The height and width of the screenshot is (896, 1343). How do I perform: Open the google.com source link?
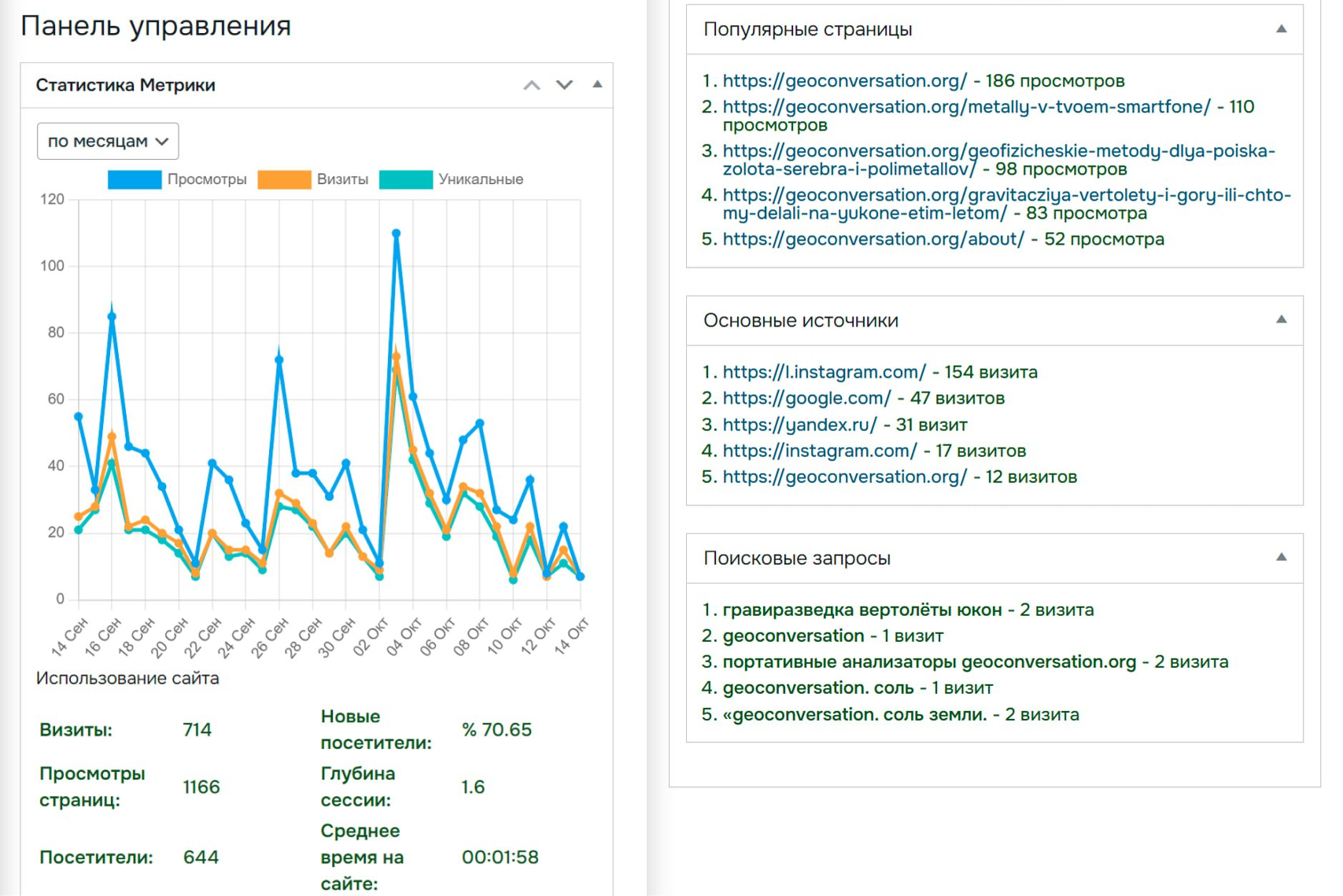coord(806,398)
